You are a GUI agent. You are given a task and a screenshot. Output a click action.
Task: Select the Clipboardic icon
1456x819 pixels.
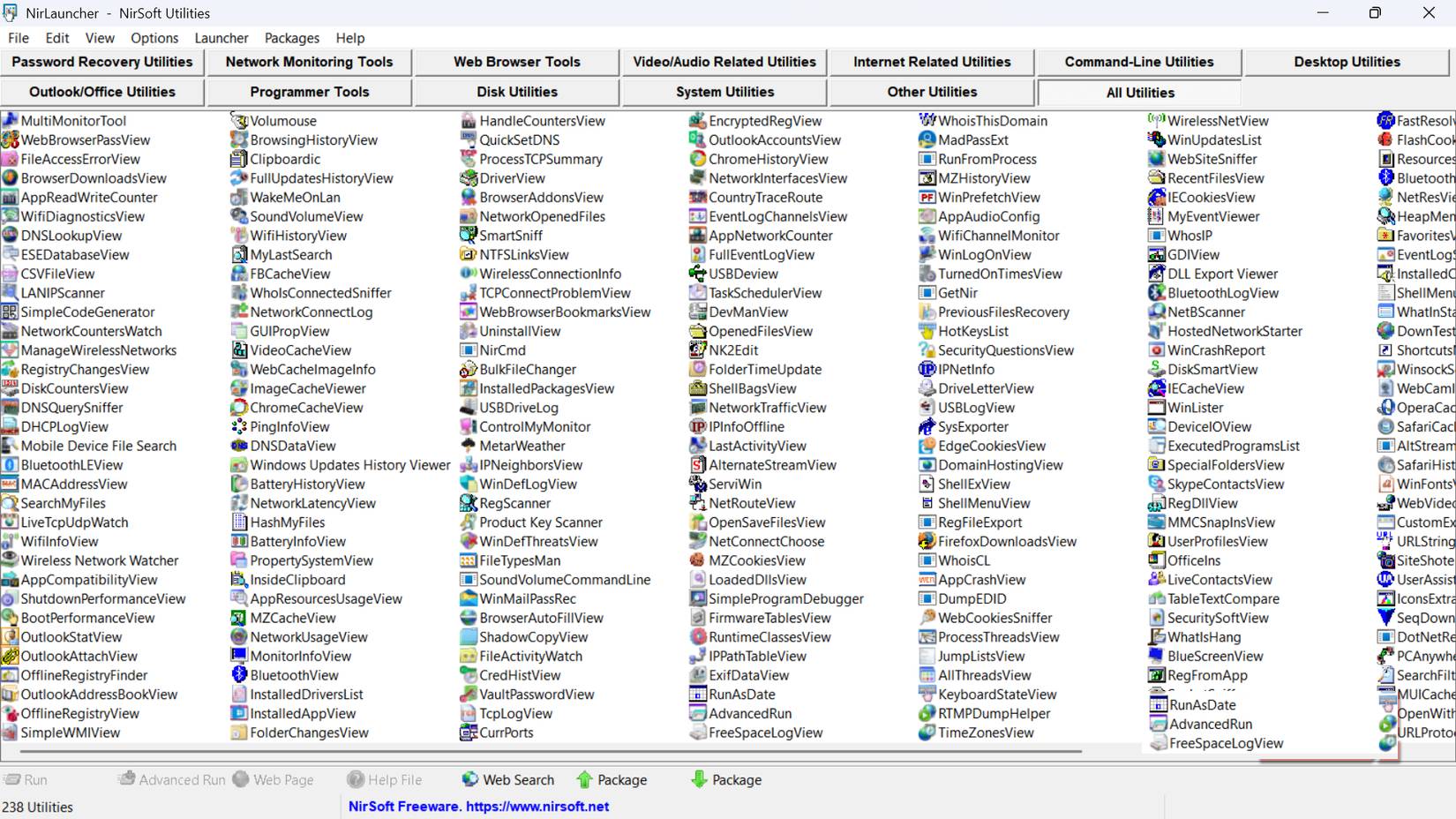click(x=238, y=159)
